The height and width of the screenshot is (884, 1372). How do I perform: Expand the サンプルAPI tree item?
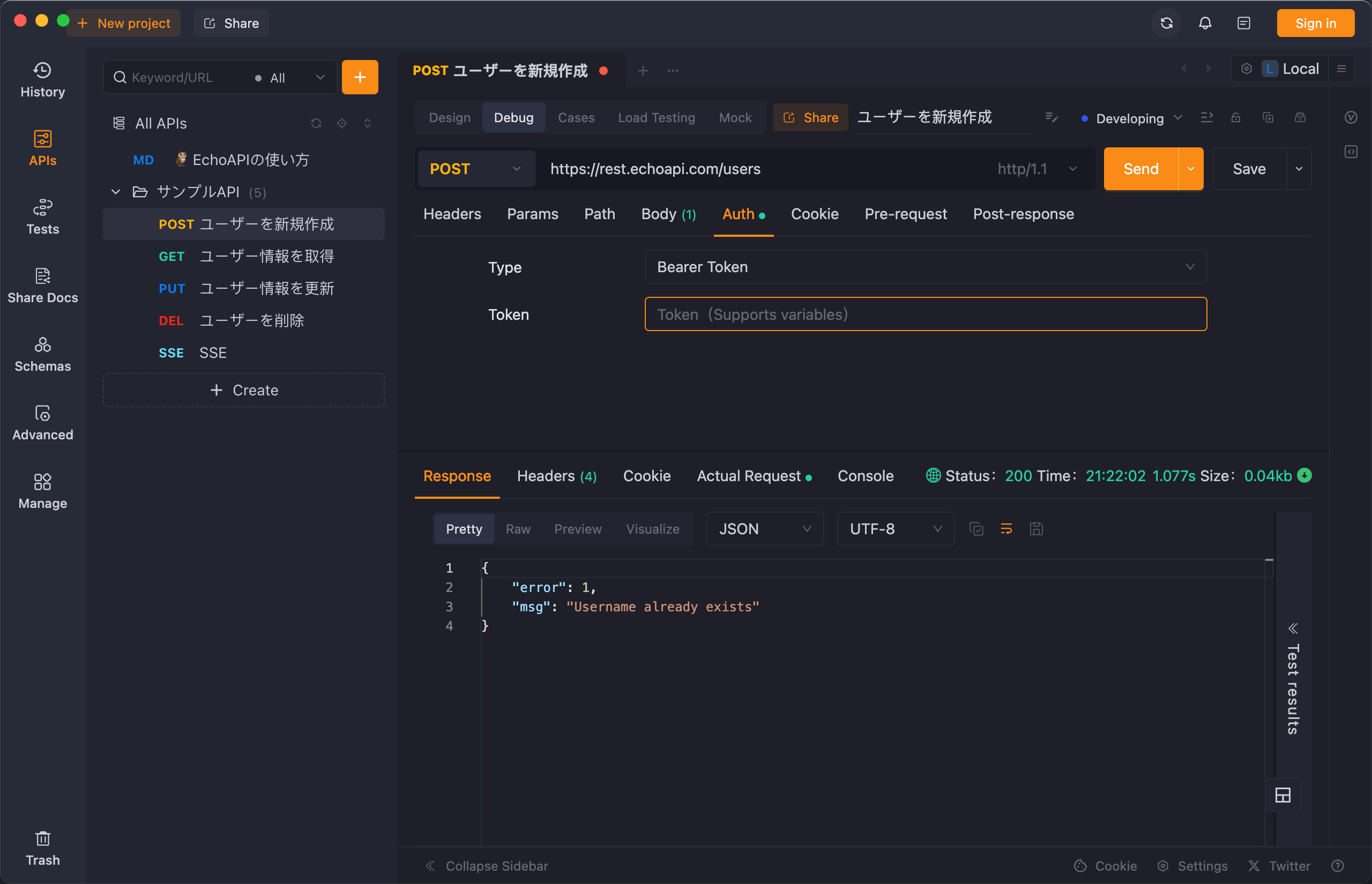115,191
